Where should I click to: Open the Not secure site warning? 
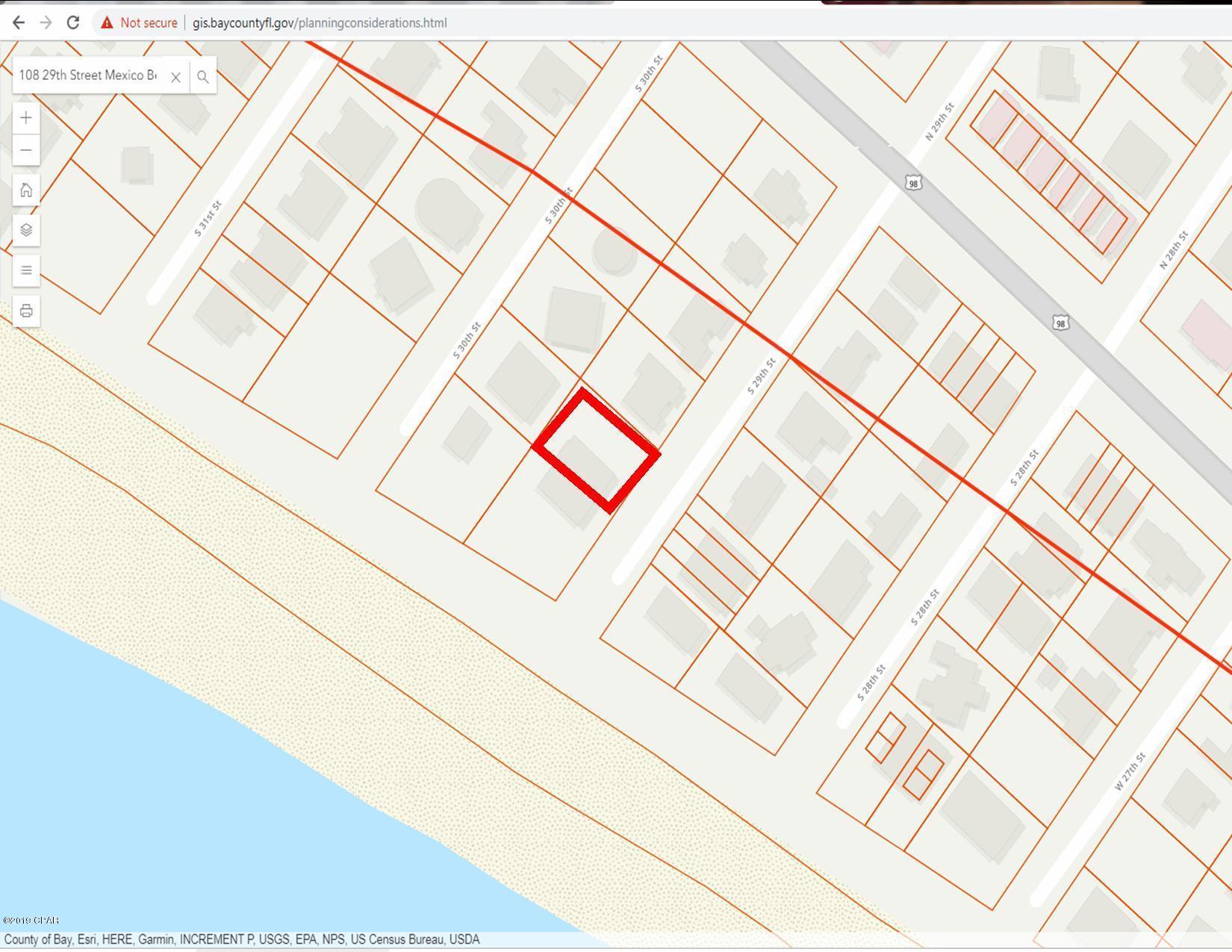coord(140,22)
